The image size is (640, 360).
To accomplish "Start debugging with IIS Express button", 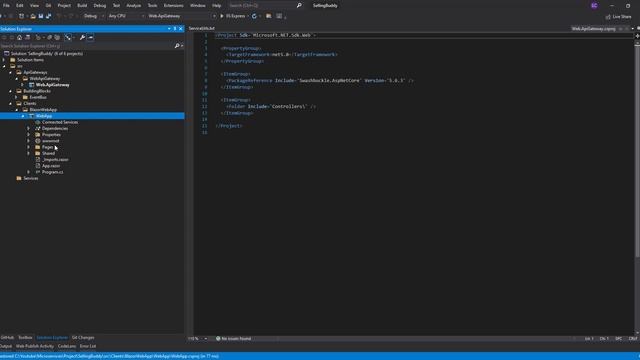I will (233, 16).
